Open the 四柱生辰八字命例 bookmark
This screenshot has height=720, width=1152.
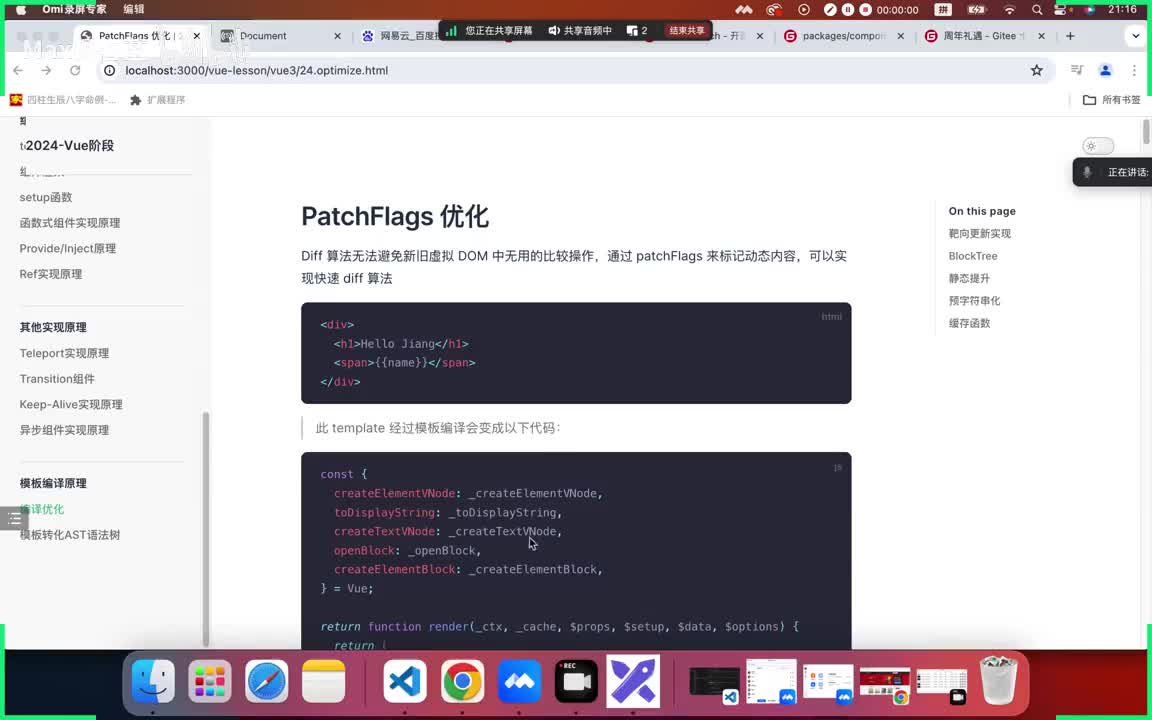click(63, 100)
